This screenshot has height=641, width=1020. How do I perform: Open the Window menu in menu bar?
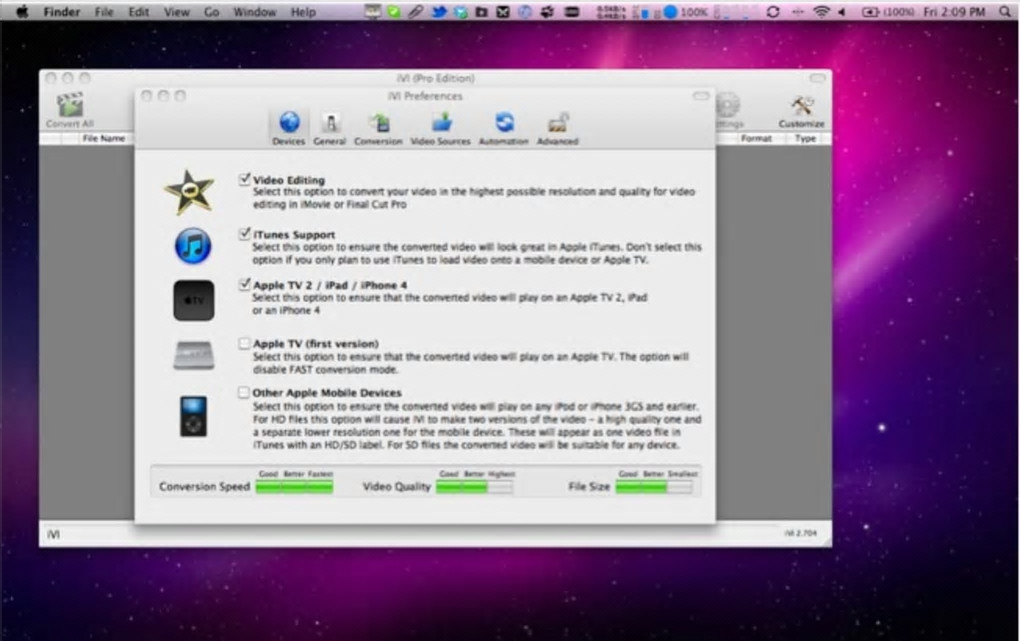[x=254, y=12]
